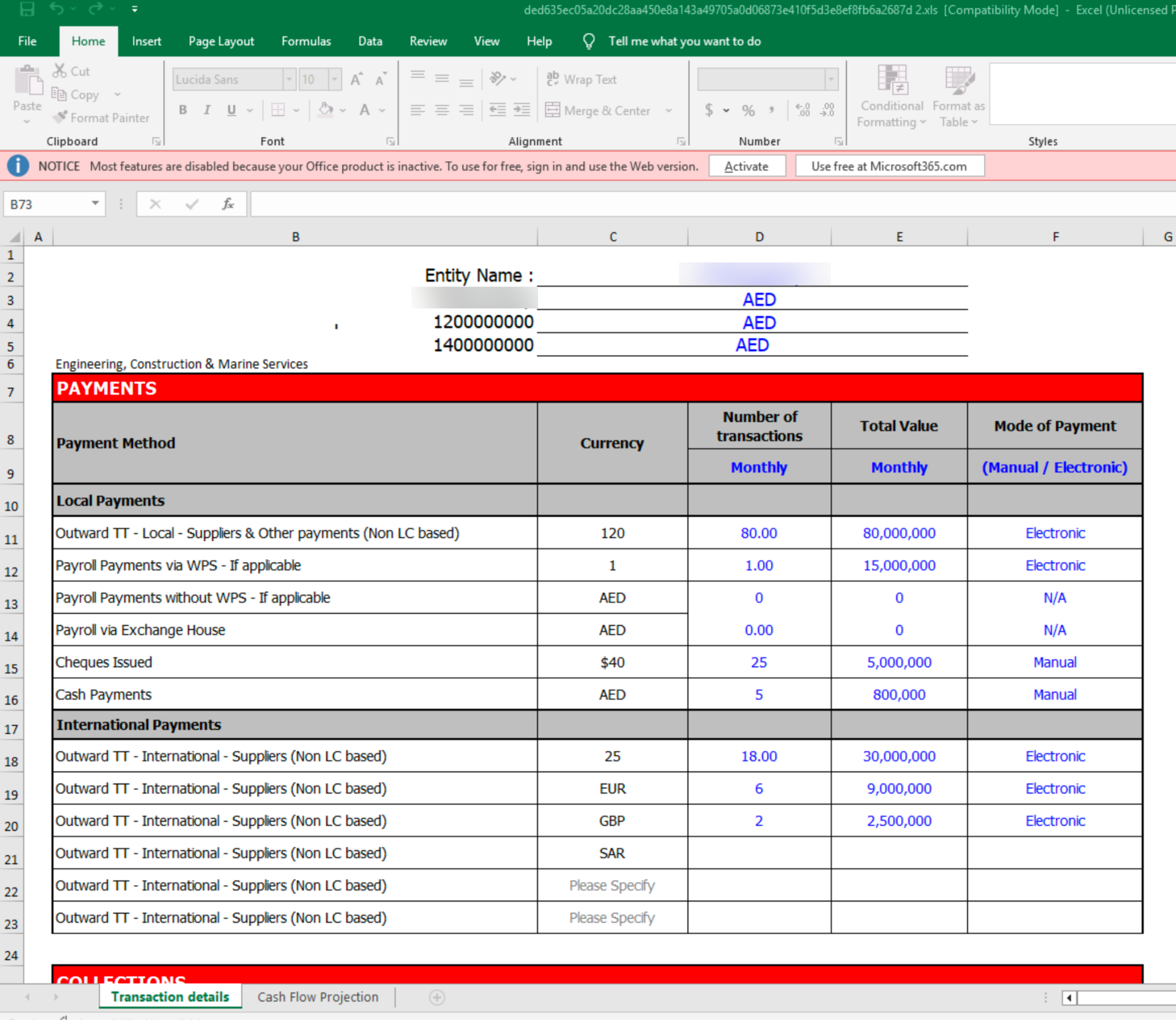Screen dimensions: 1176x1020
Task: Cut the selection with the scissors icon
Action: coord(60,70)
